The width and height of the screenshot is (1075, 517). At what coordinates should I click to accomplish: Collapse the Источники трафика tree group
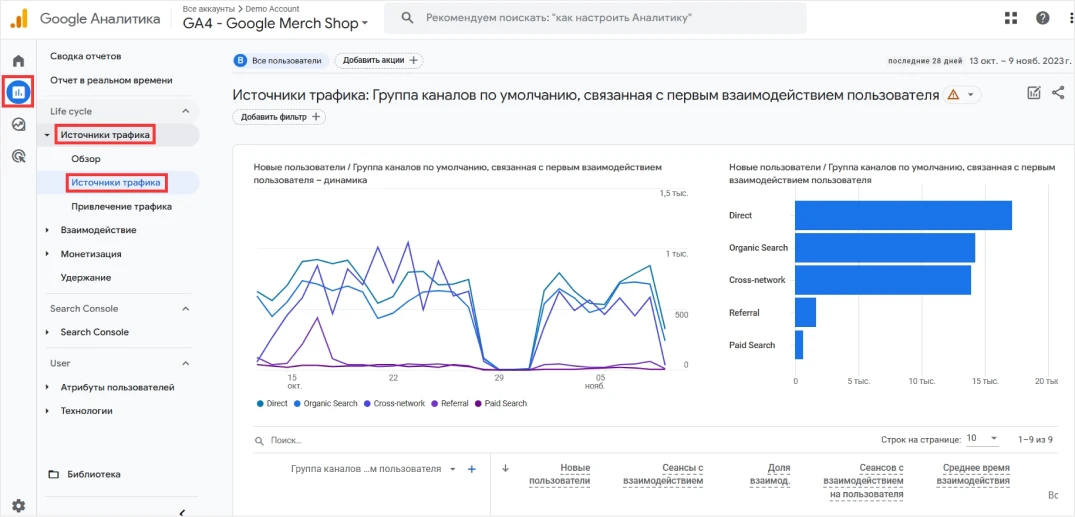point(47,135)
